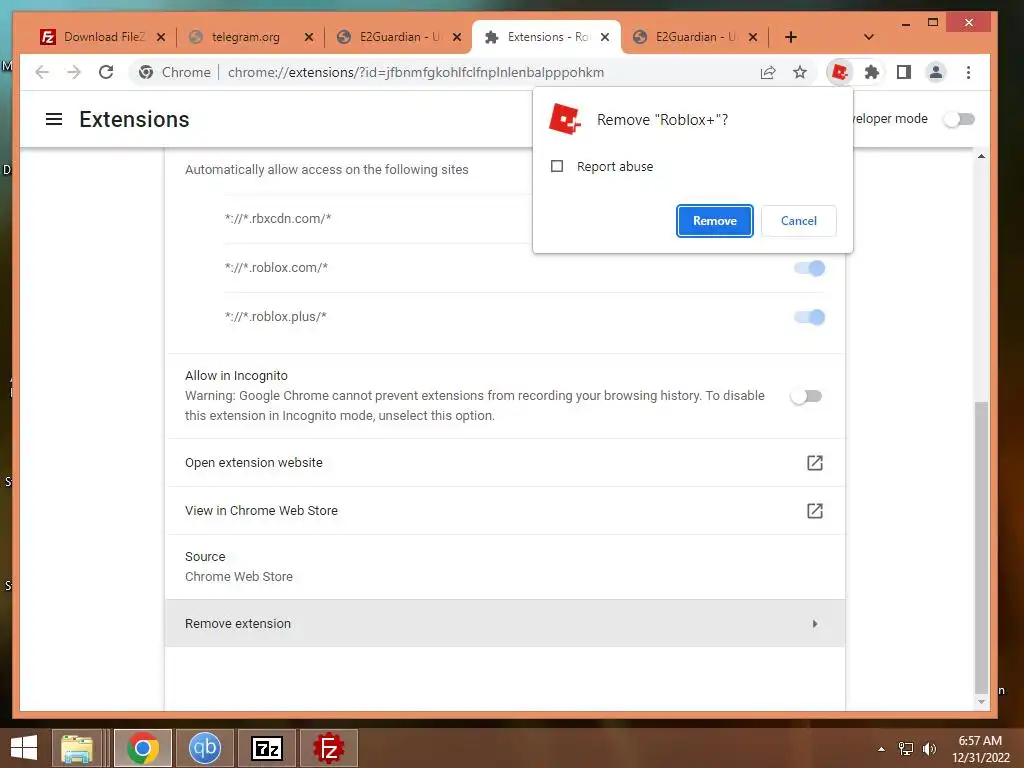Viewport: 1024px width, 768px height.
Task: Check the Report abuse checkbox
Action: (x=557, y=167)
